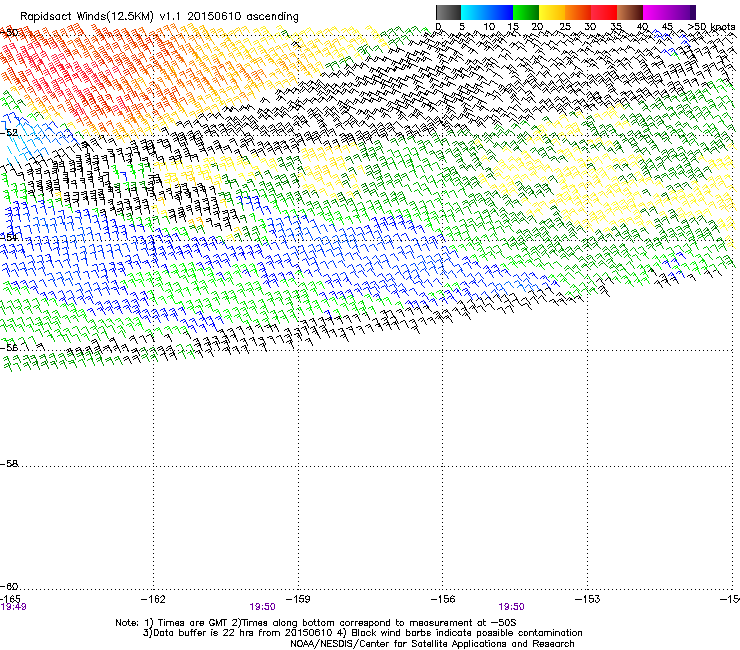The height and width of the screenshot is (650, 740).
Task: Select the -58 latitude axis label
Action: [x=8, y=464]
